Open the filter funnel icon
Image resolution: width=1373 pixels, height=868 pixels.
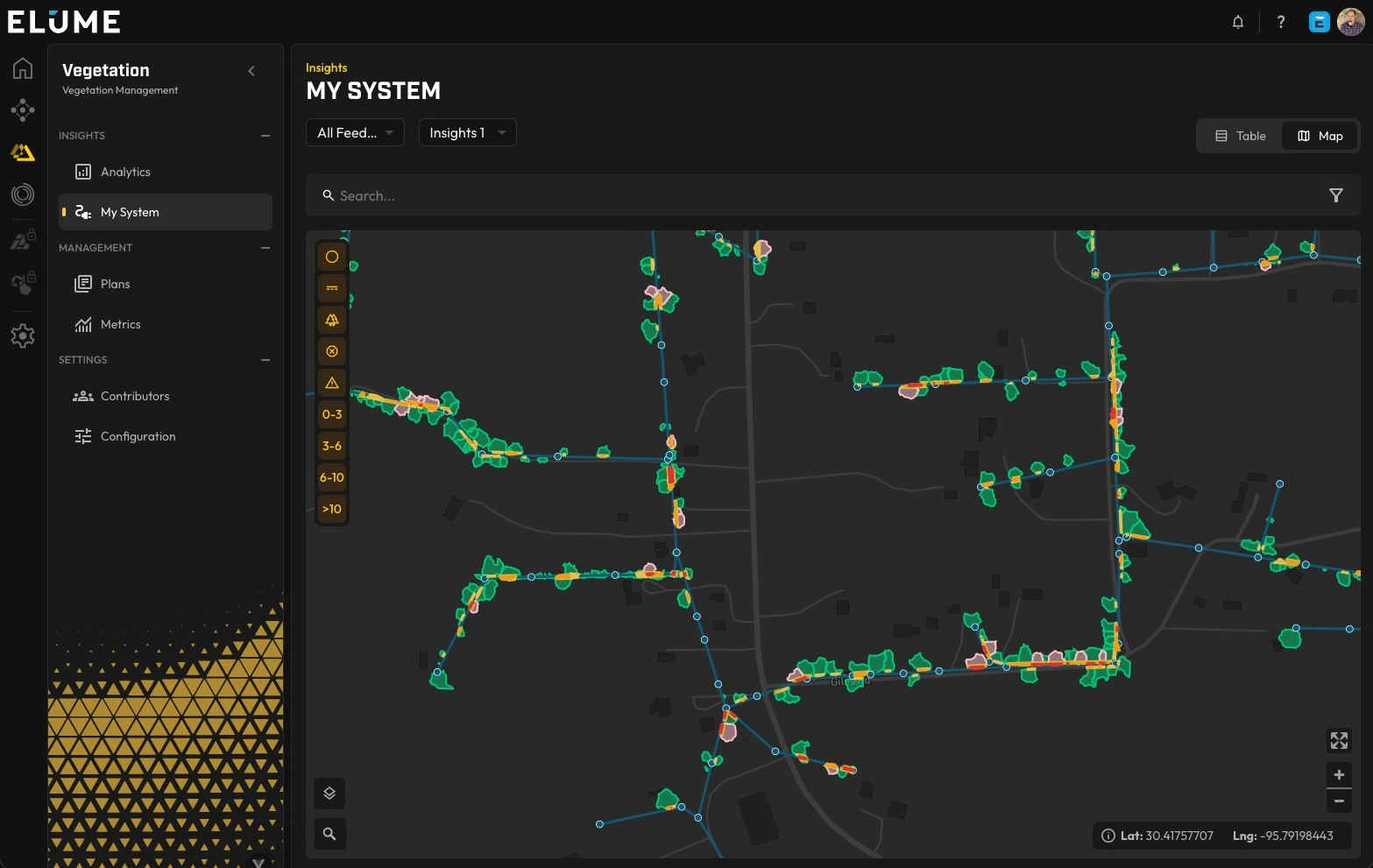1335,195
